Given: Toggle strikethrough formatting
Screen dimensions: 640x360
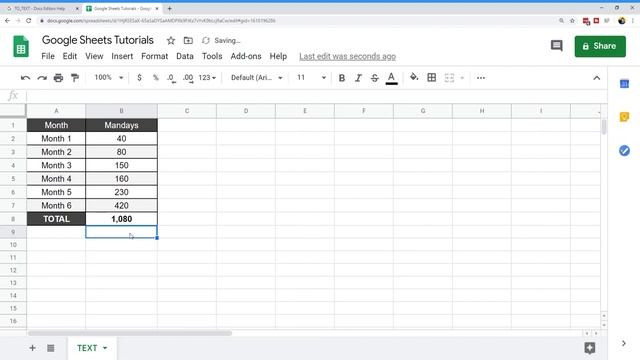Looking at the screenshot, I should click(x=374, y=78).
